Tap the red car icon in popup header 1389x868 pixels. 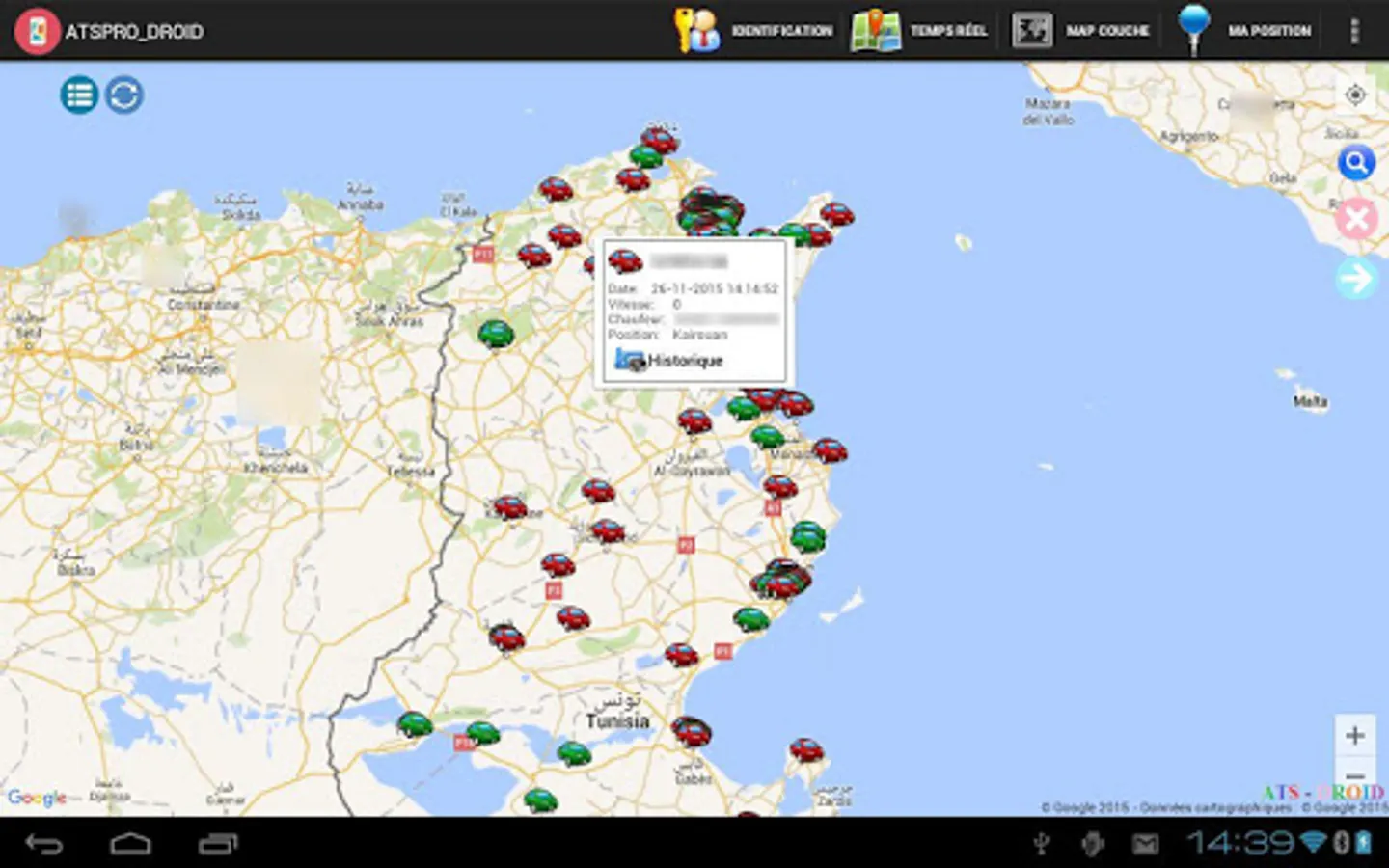click(625, 260)
